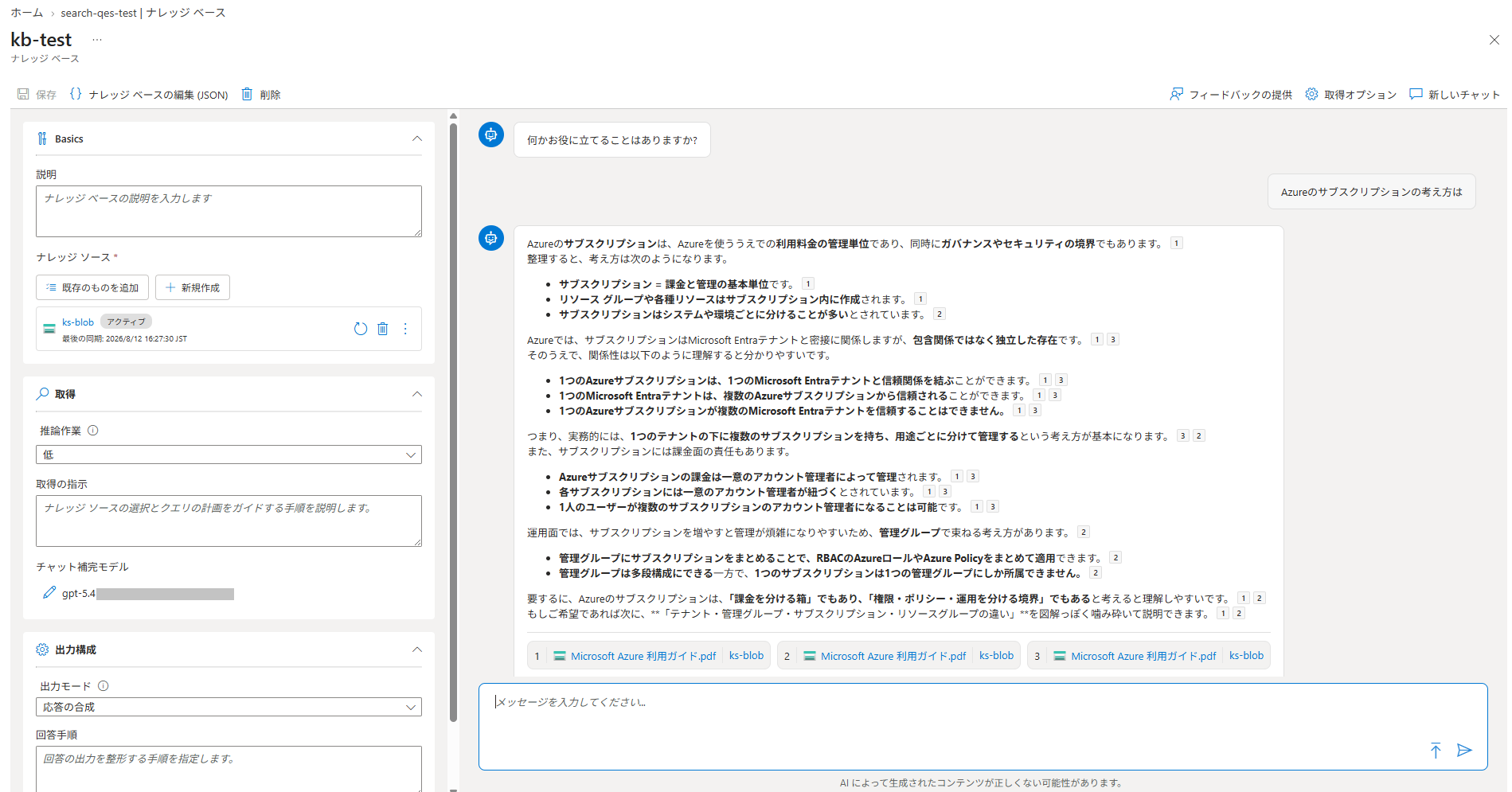Click the アクティブ status badge
This screenshot has height=792, width=1512.
pos(126,322)
